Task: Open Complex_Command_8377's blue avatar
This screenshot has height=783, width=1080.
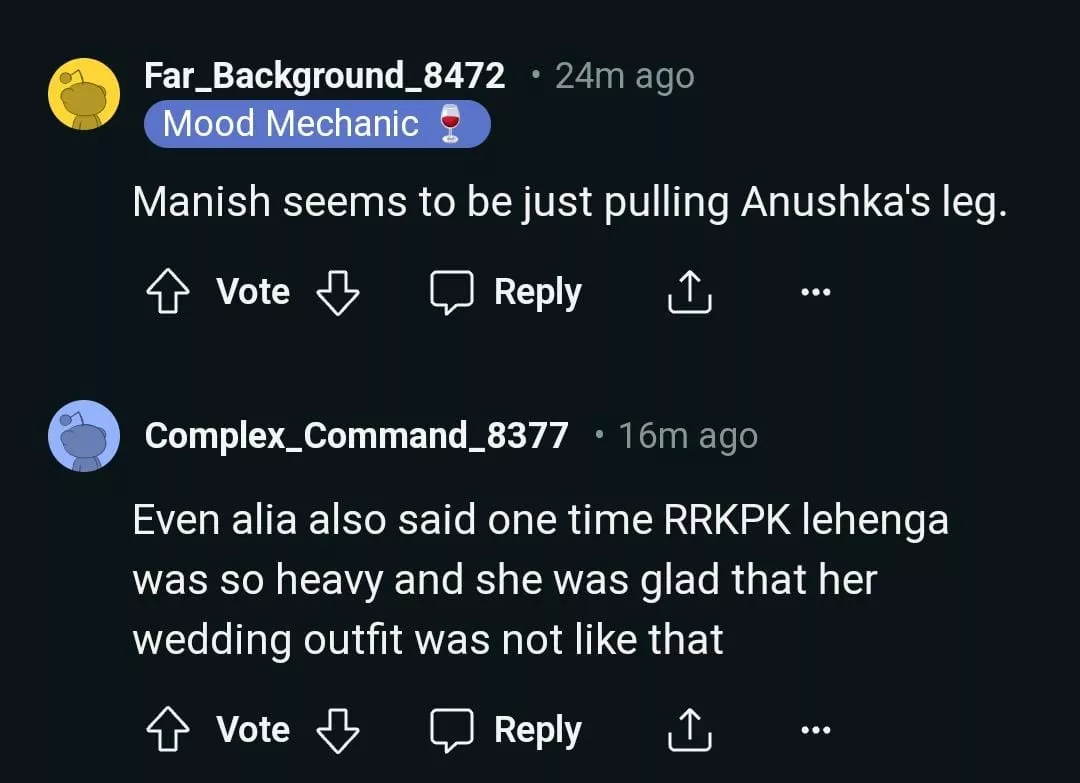Action: click(84, 435)
